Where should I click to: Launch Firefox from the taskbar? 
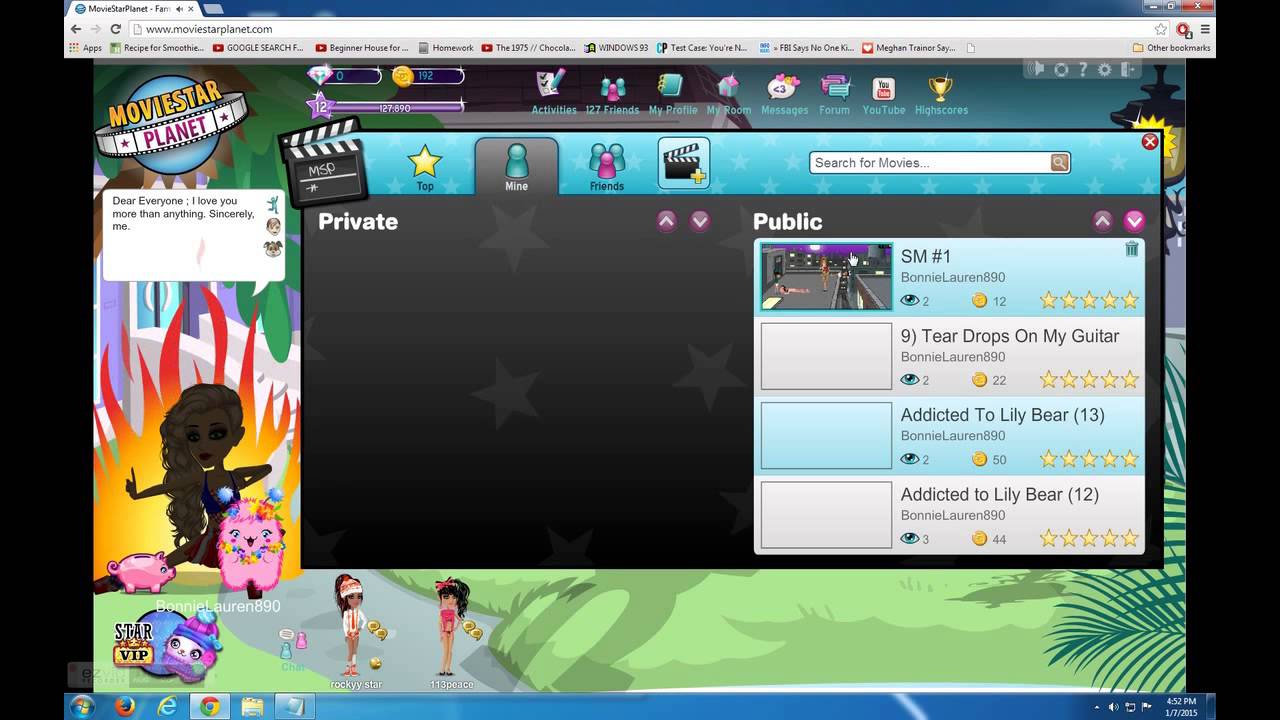click(125, 706)
